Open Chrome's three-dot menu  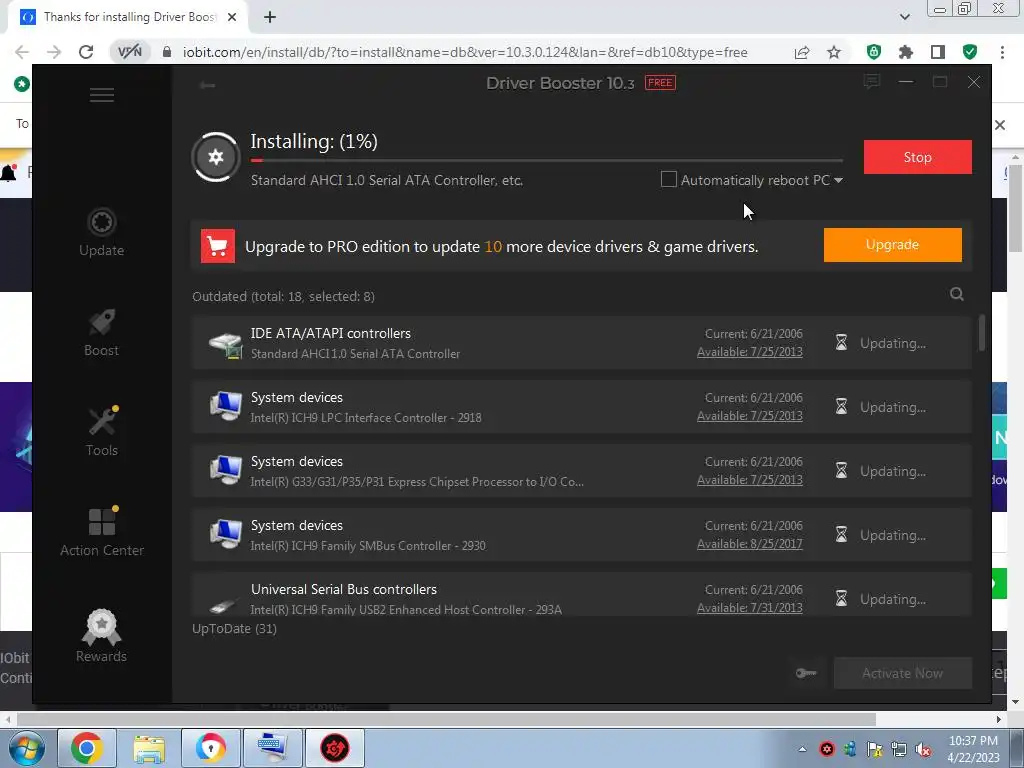1002,52
